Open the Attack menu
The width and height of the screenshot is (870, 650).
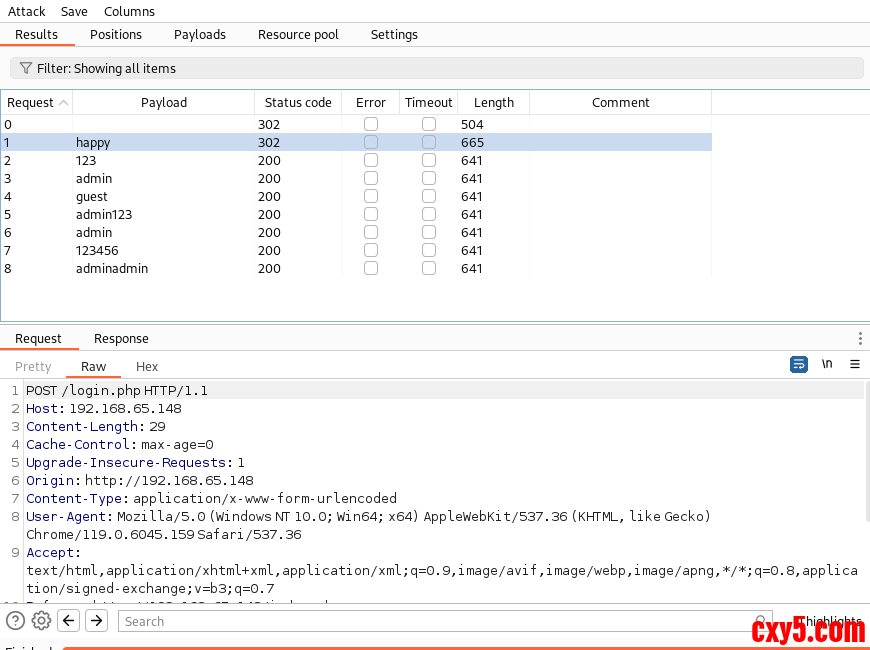[27, 11]
